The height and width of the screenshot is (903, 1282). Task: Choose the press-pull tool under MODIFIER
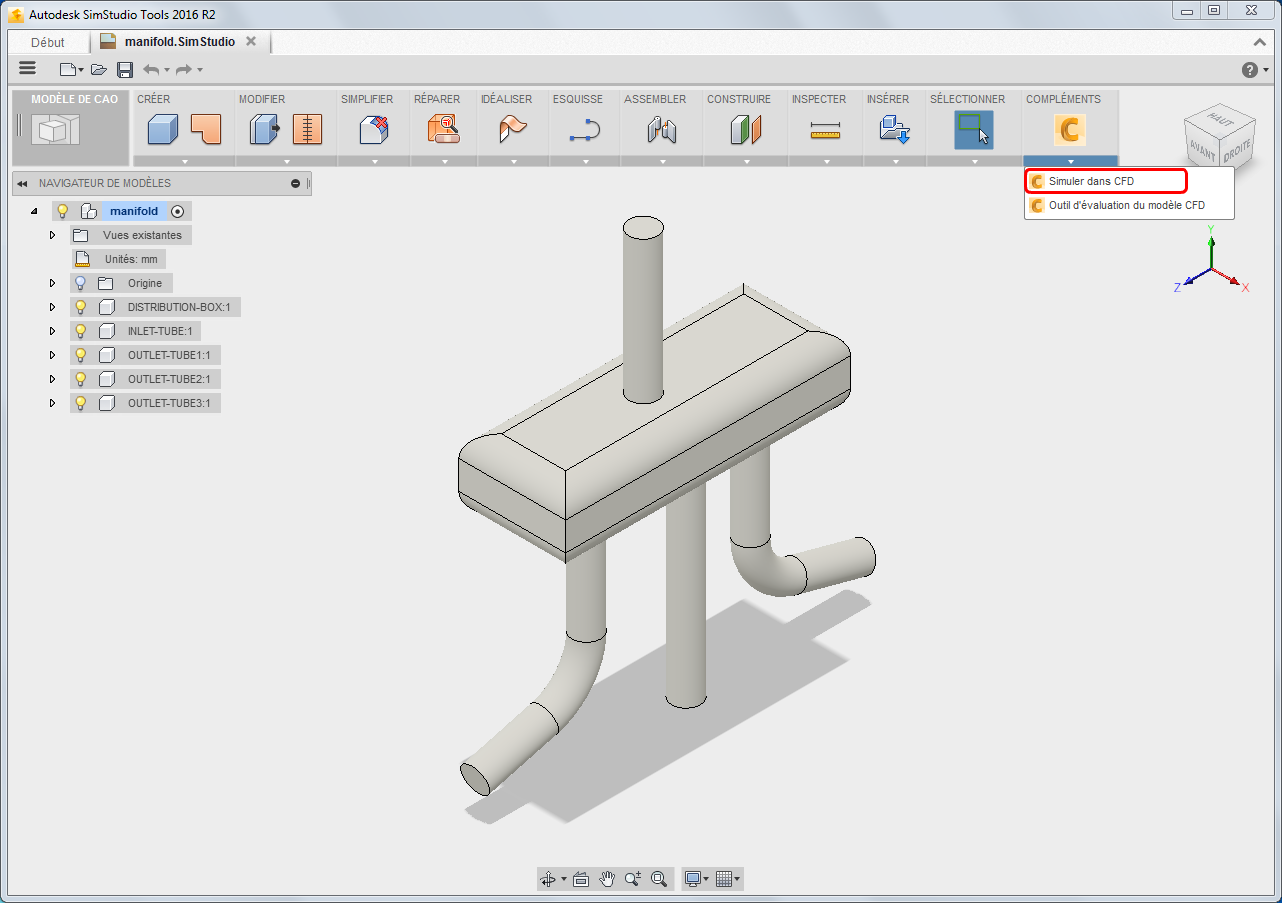264,129
